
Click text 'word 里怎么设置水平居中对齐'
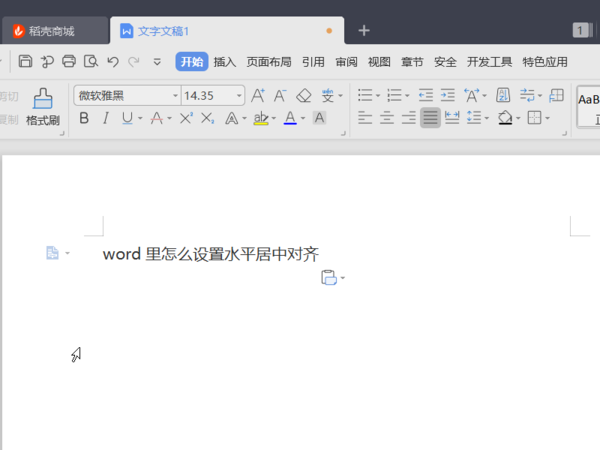tap(211, 254)
